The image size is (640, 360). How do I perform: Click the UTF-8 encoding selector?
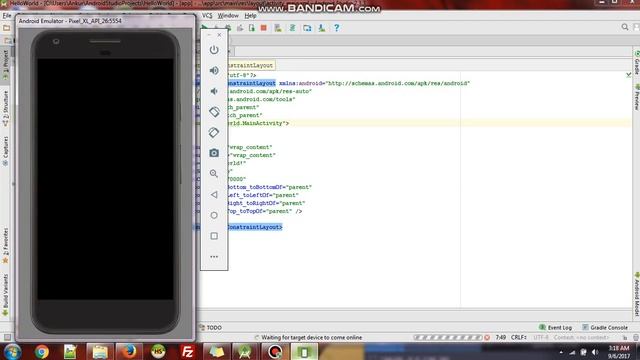541,338
